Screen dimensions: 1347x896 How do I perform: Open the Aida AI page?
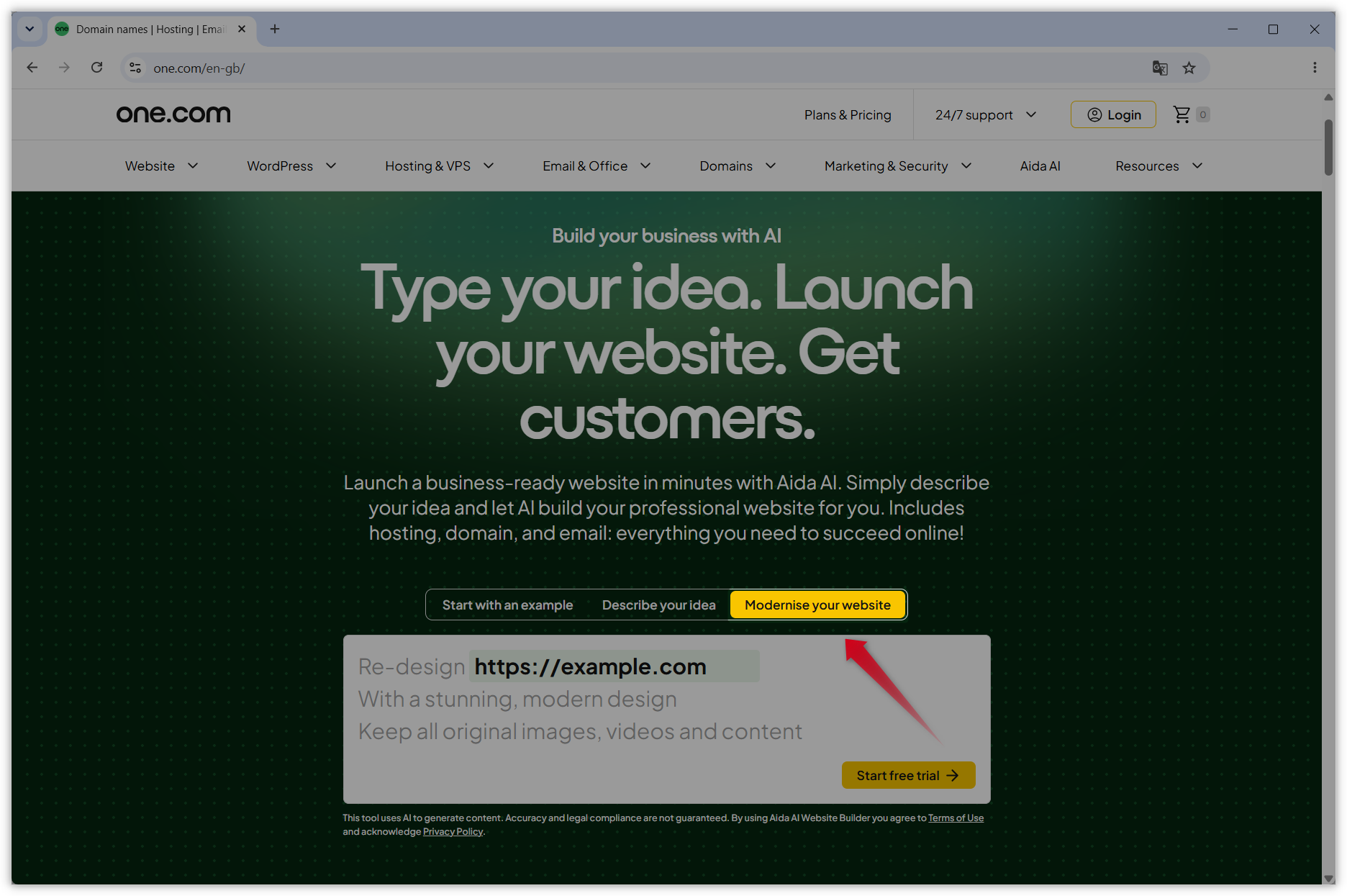point(1040,166)
